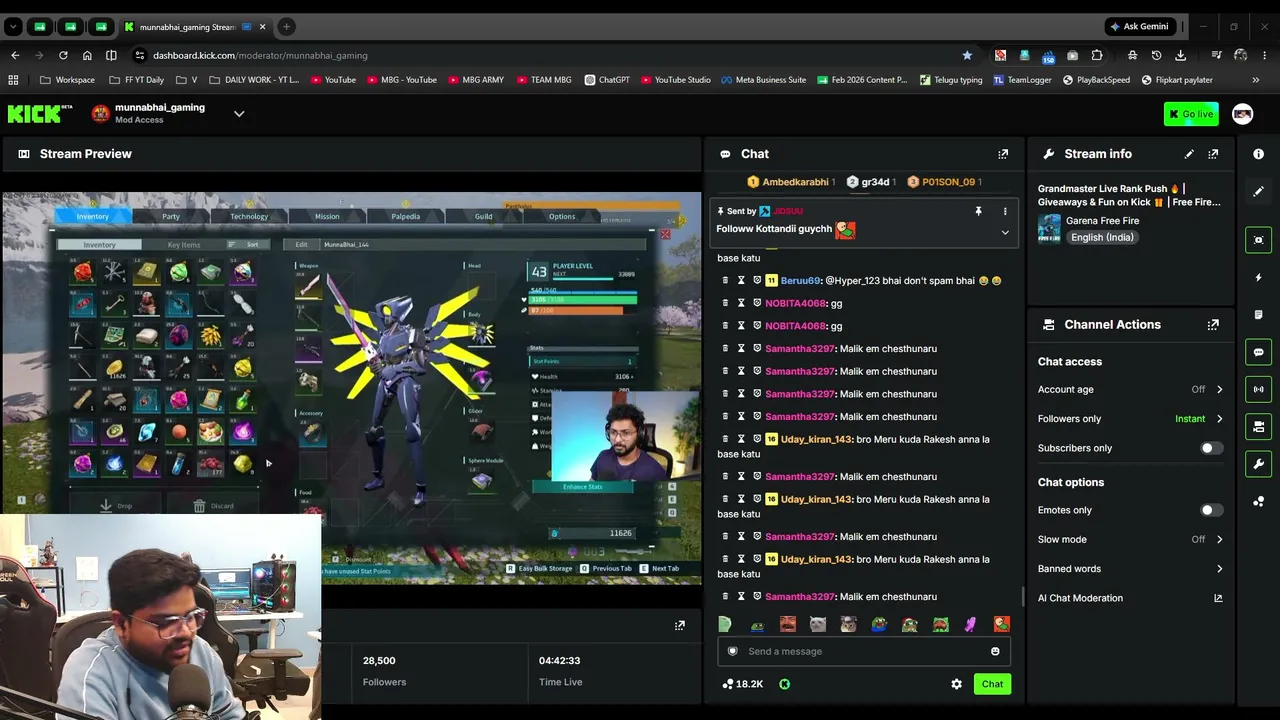
Task: Click the Send a message input
Action: point(864,651)
